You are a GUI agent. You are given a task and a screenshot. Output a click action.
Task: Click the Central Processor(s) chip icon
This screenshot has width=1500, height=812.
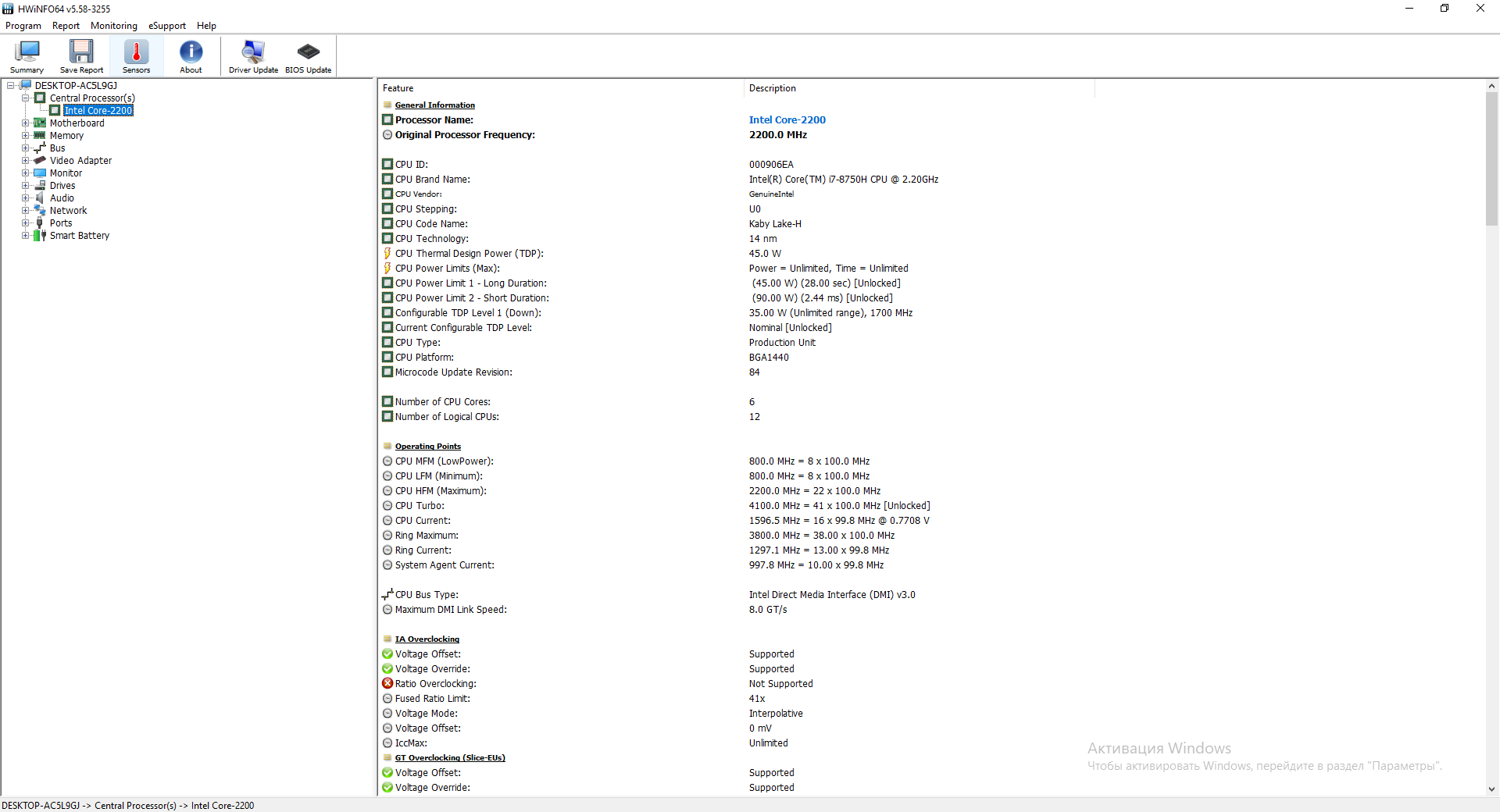[x=40, y=98]
